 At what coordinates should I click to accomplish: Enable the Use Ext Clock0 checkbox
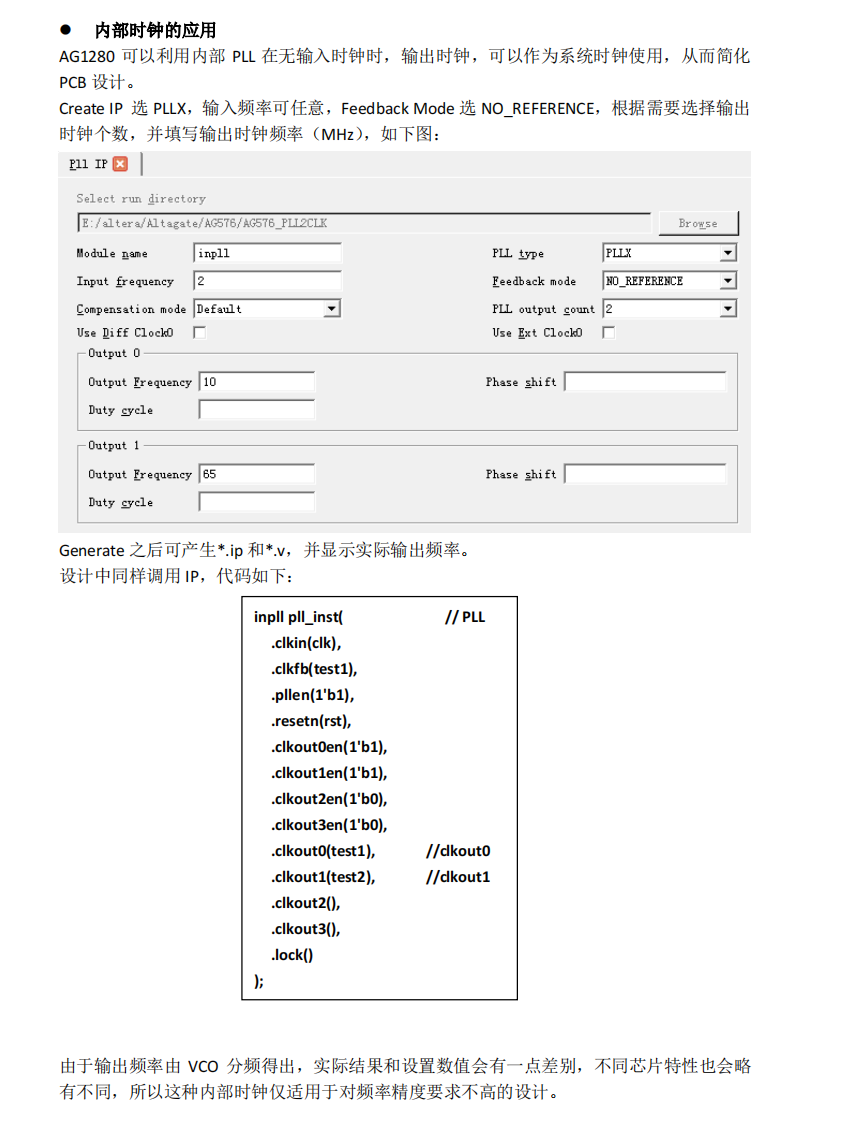[x=608, y=333]
